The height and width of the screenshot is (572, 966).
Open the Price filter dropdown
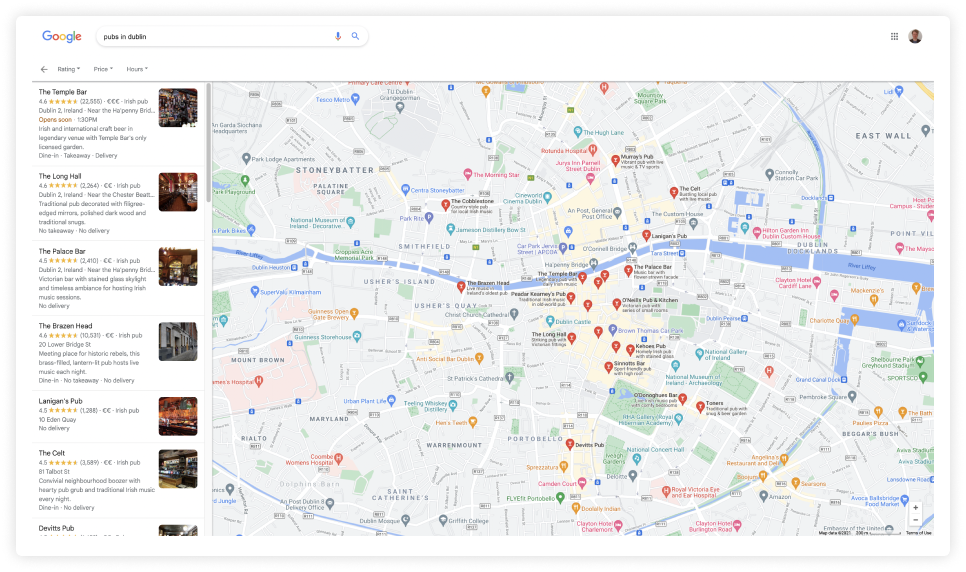[x=103, y=69]
